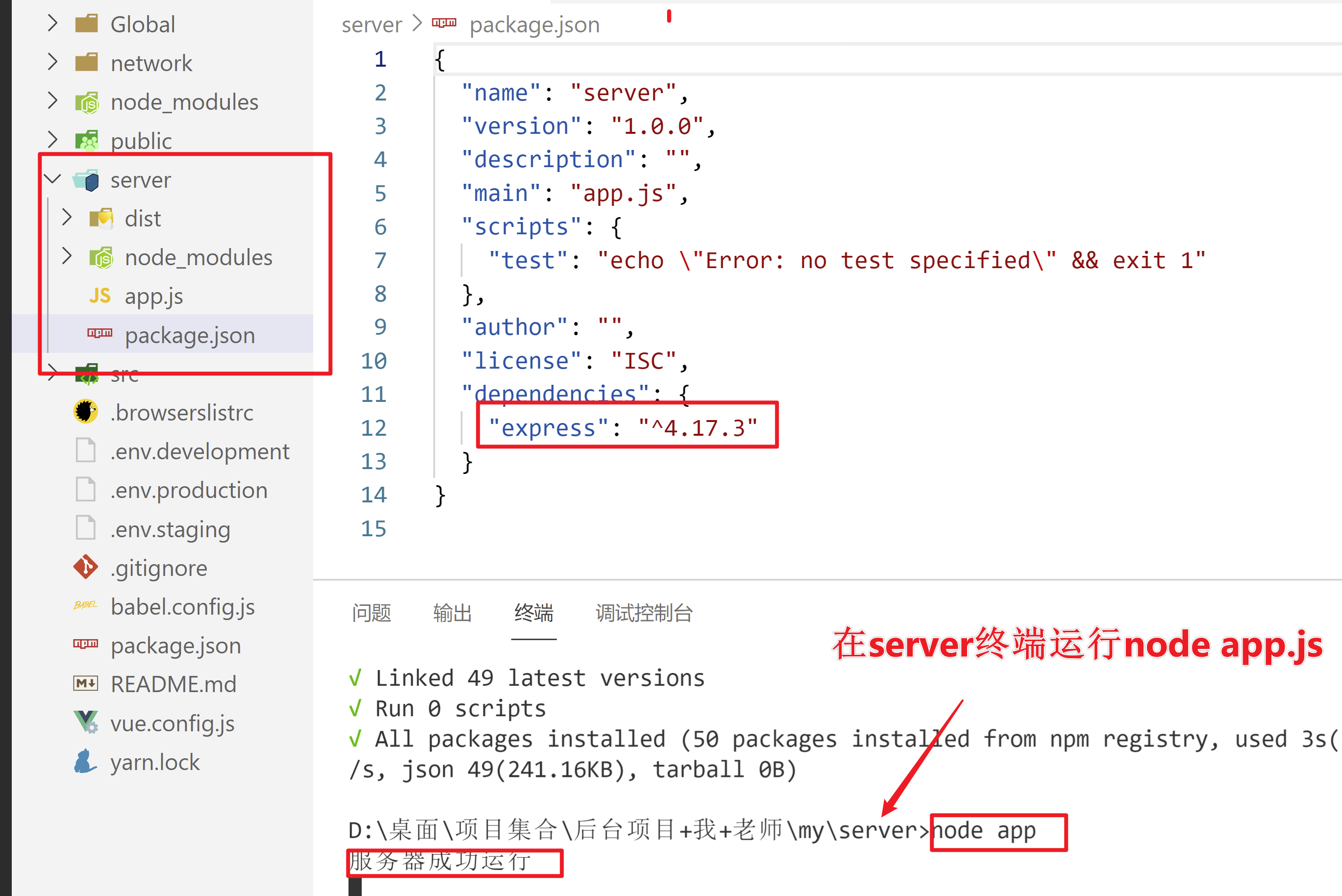Expand the public folder
Viewport: 1342px width, 896px height.
(x=52, y=139)
